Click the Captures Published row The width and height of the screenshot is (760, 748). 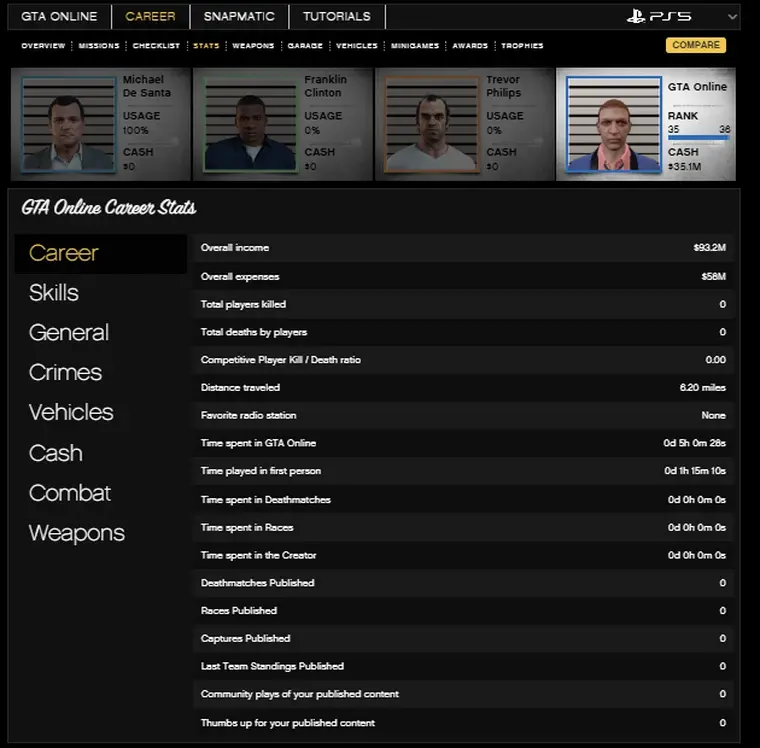coord(463,638)
